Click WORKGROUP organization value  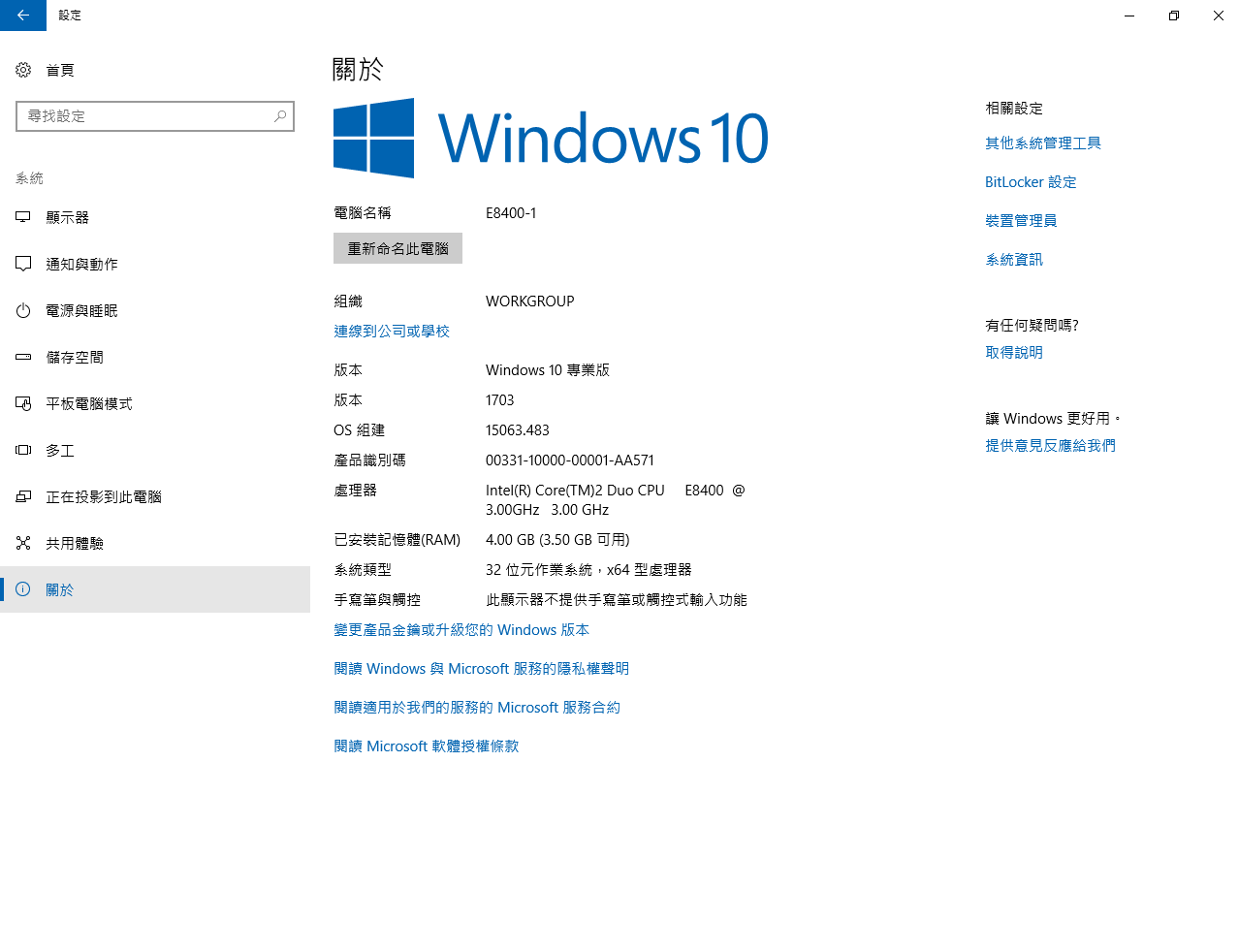530,301
